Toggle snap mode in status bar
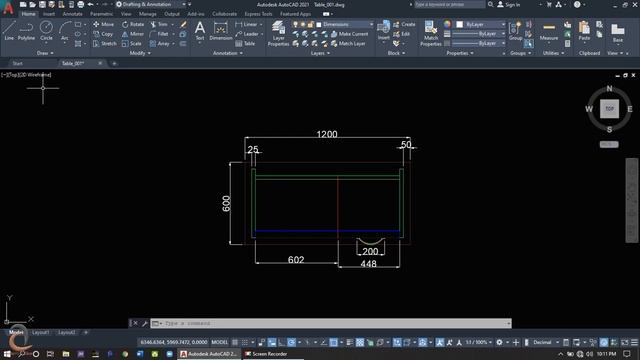640x360 pixels. (x=244, y=342)
